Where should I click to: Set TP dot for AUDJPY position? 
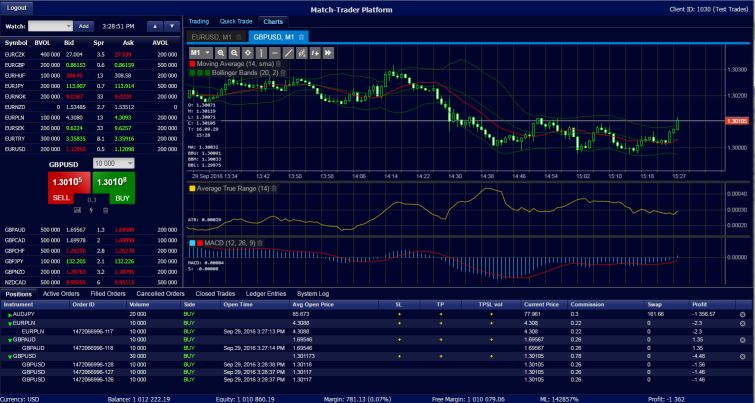441,314
